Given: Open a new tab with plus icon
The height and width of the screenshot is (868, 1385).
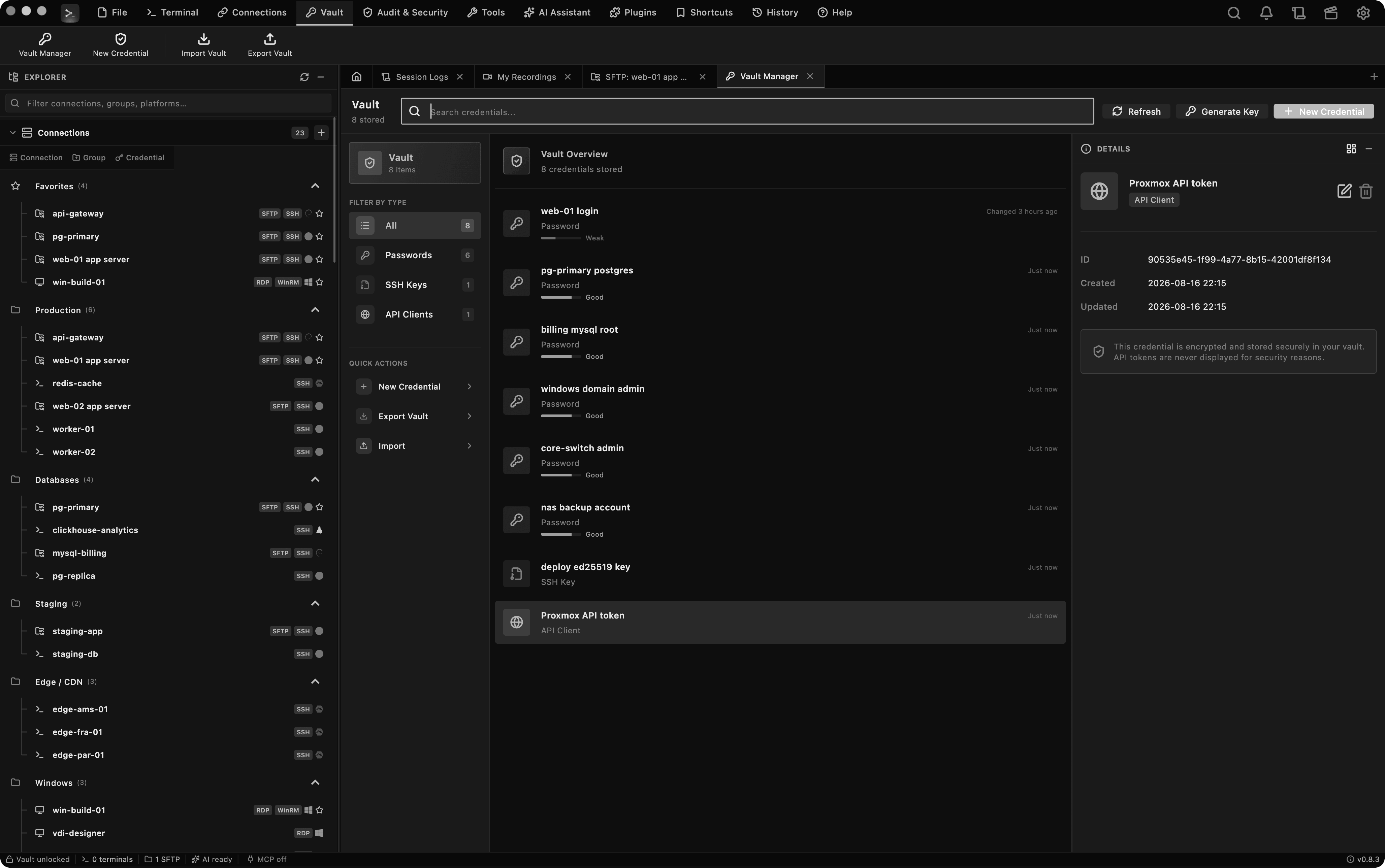Looking at the screenshot, I should point(1374,76).
